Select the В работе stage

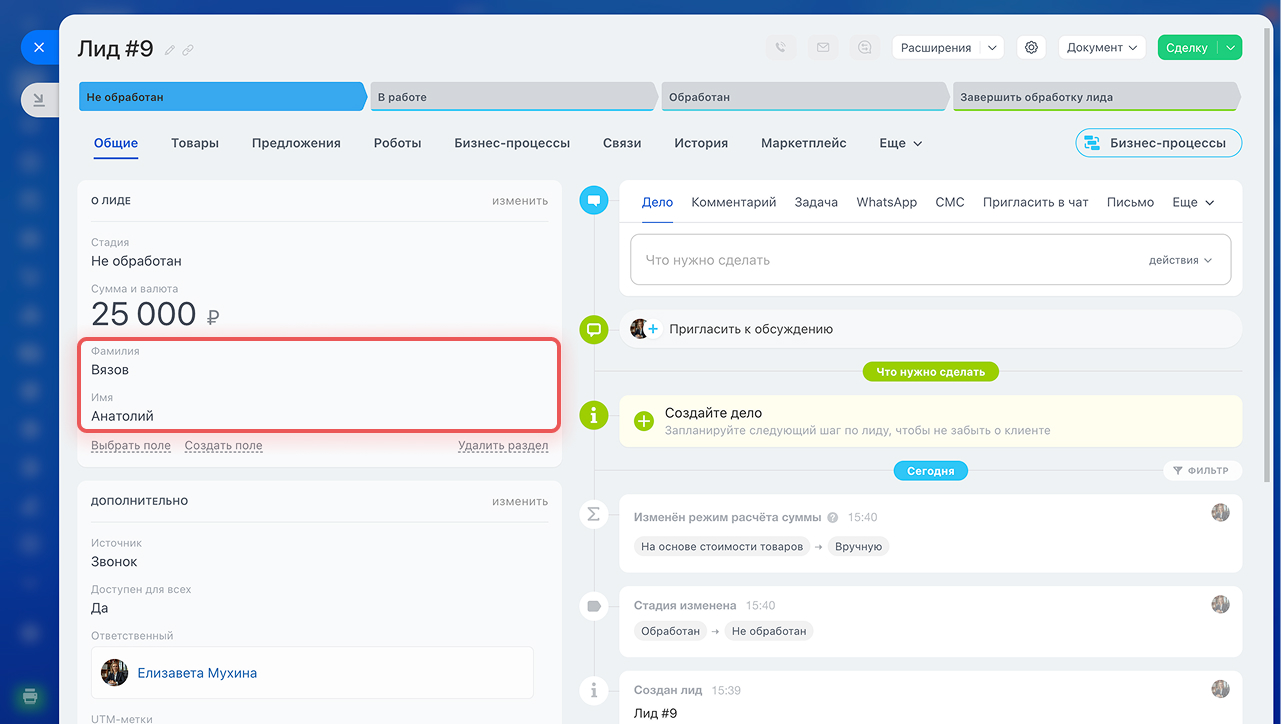(514, 97)
